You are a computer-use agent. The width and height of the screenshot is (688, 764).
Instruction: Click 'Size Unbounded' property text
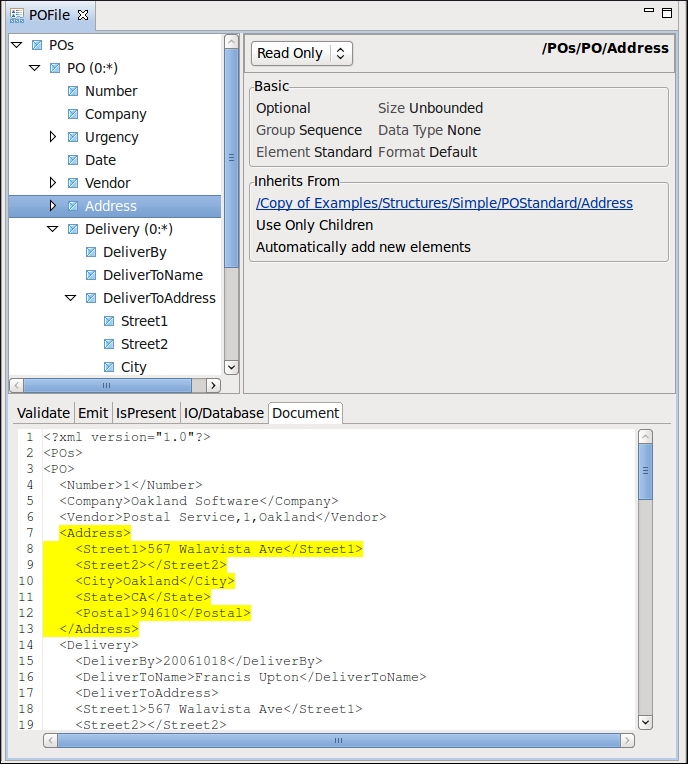click(x=430, y=108)
